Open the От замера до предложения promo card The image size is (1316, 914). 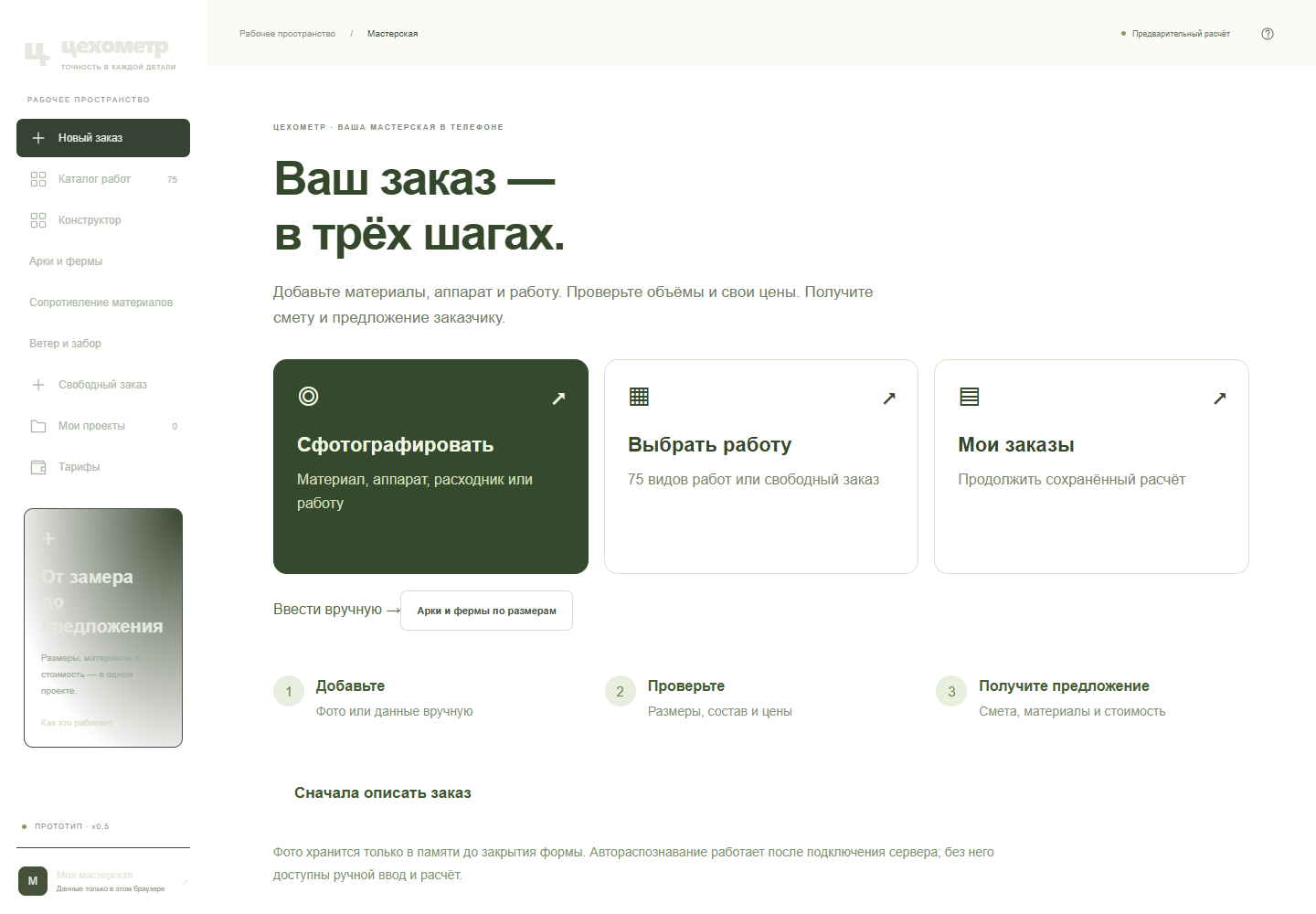(103, 628)
